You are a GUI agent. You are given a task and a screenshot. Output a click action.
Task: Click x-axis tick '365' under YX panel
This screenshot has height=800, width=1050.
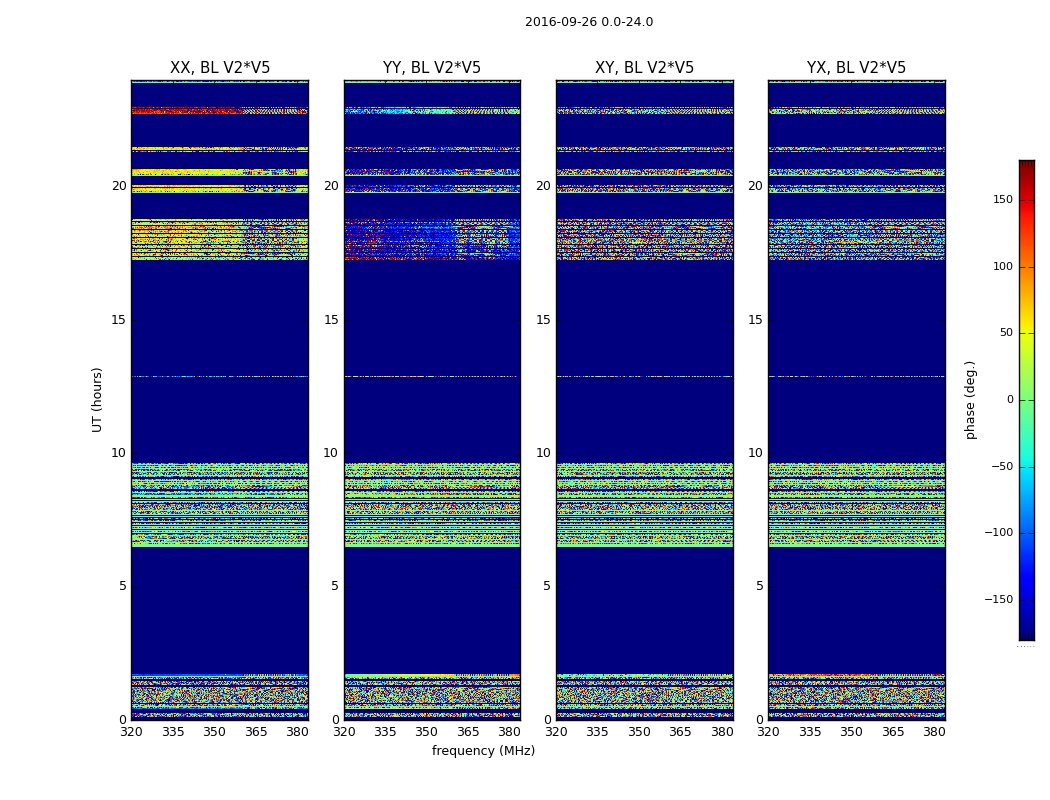pyautogui.click(x=893, y=732)
